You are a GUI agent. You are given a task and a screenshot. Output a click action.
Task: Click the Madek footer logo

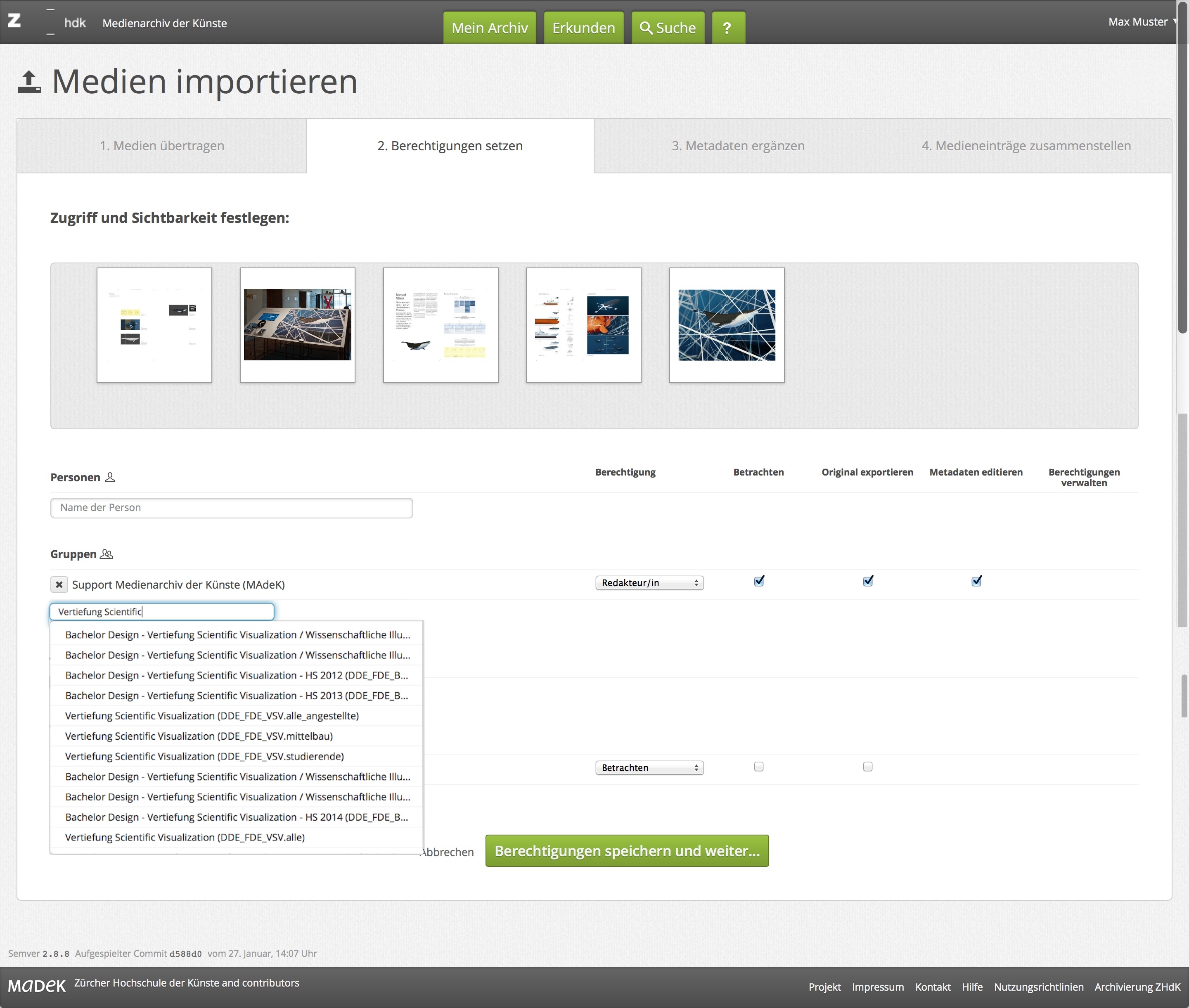(x=37, y=984)
